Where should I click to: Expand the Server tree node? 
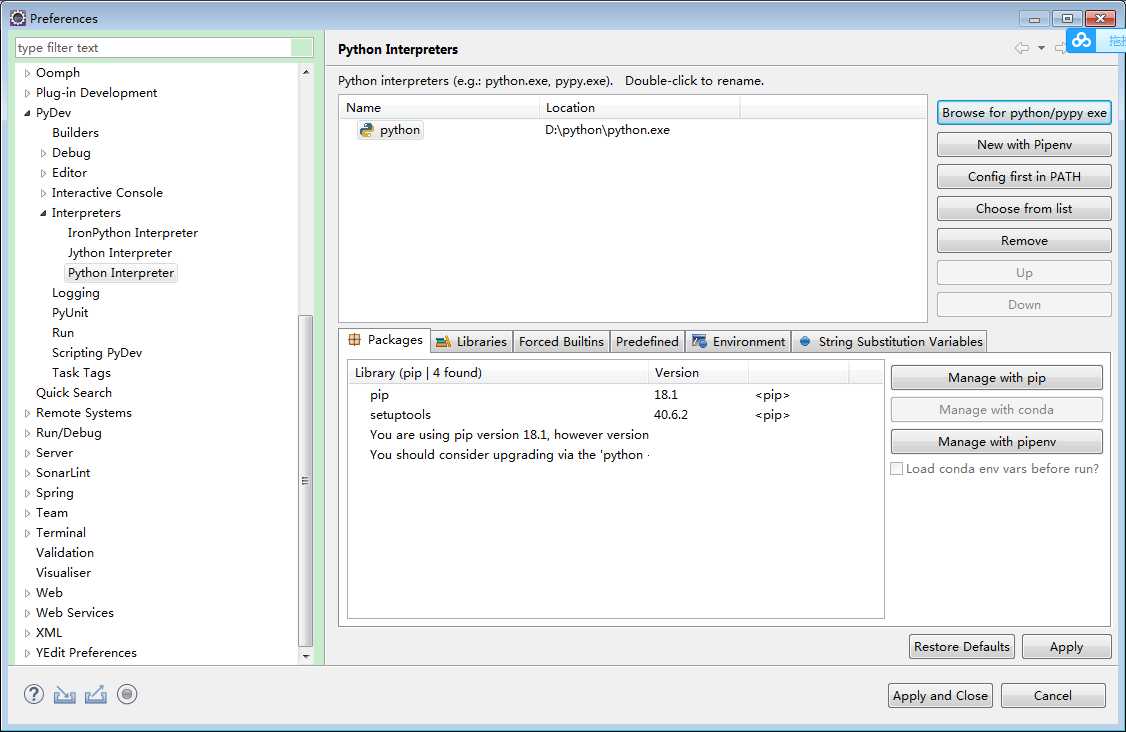[27, 453]
